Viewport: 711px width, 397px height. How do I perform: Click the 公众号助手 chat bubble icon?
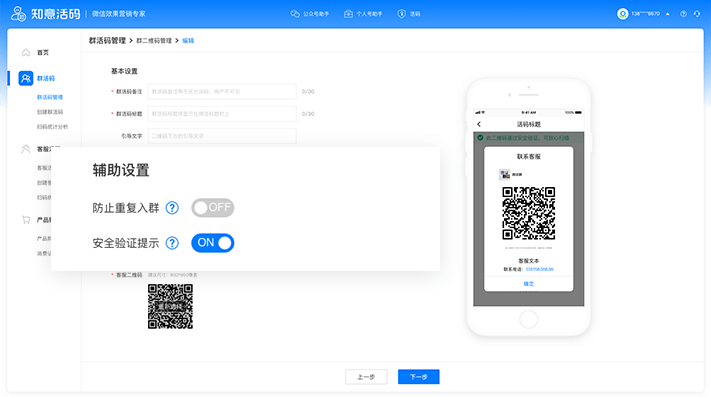click(x=295, y=14)
